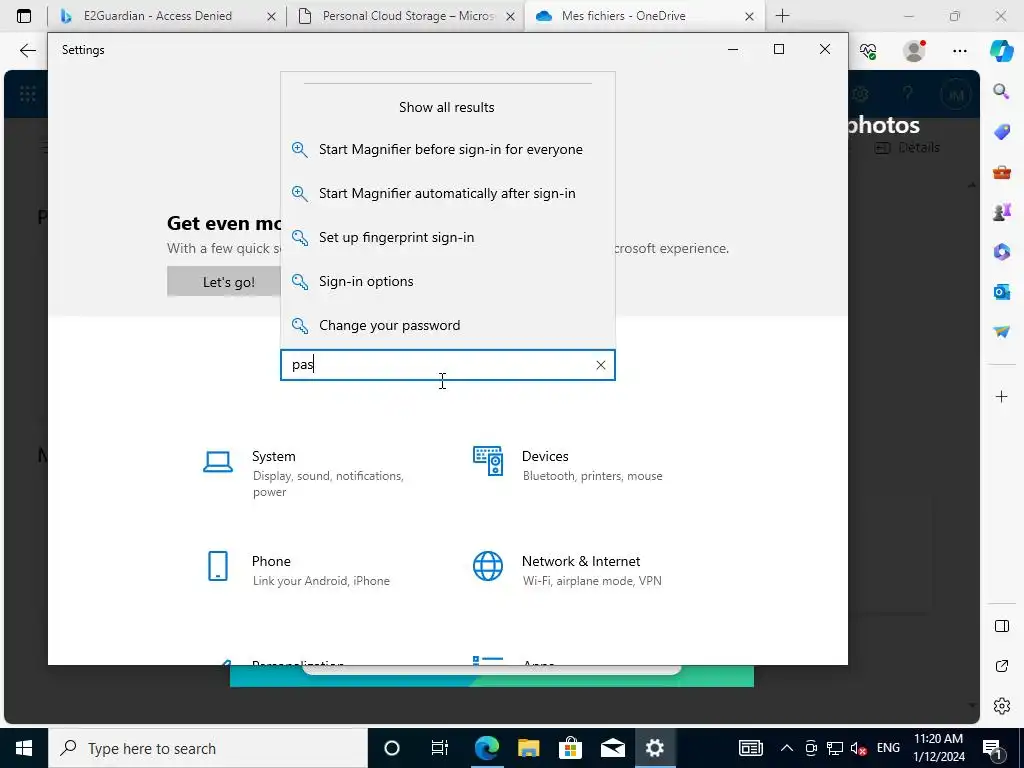Click Settings gear in taskbar

click(x=654, y=748)
